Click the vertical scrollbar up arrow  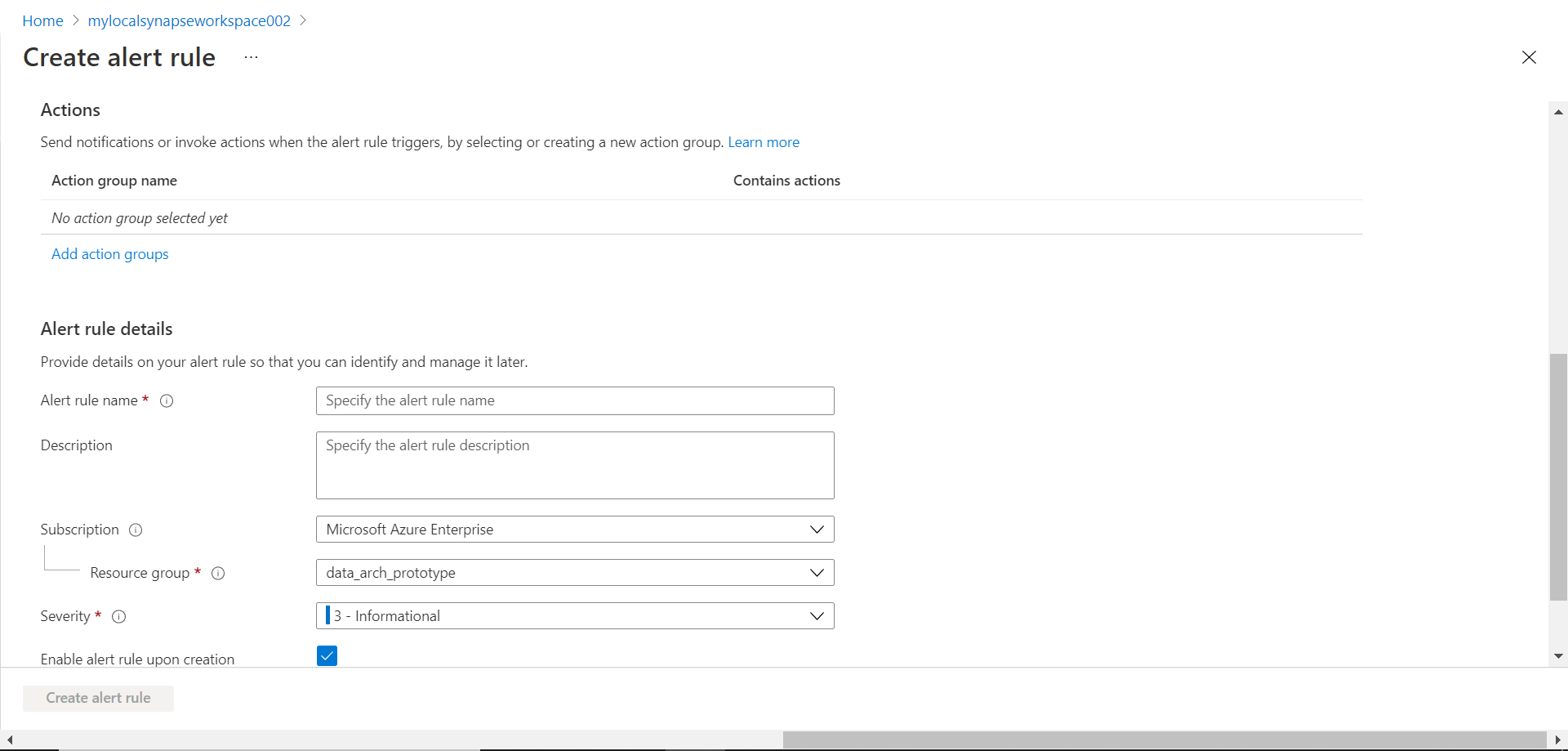(x=1558, y=112)
